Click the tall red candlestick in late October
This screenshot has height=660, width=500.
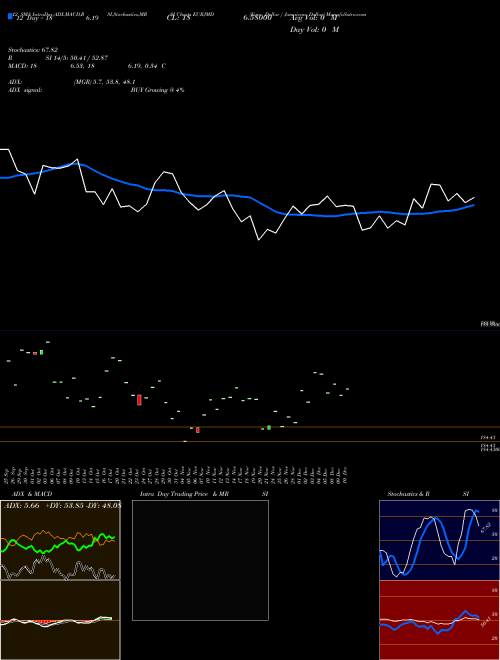point(139,400)
